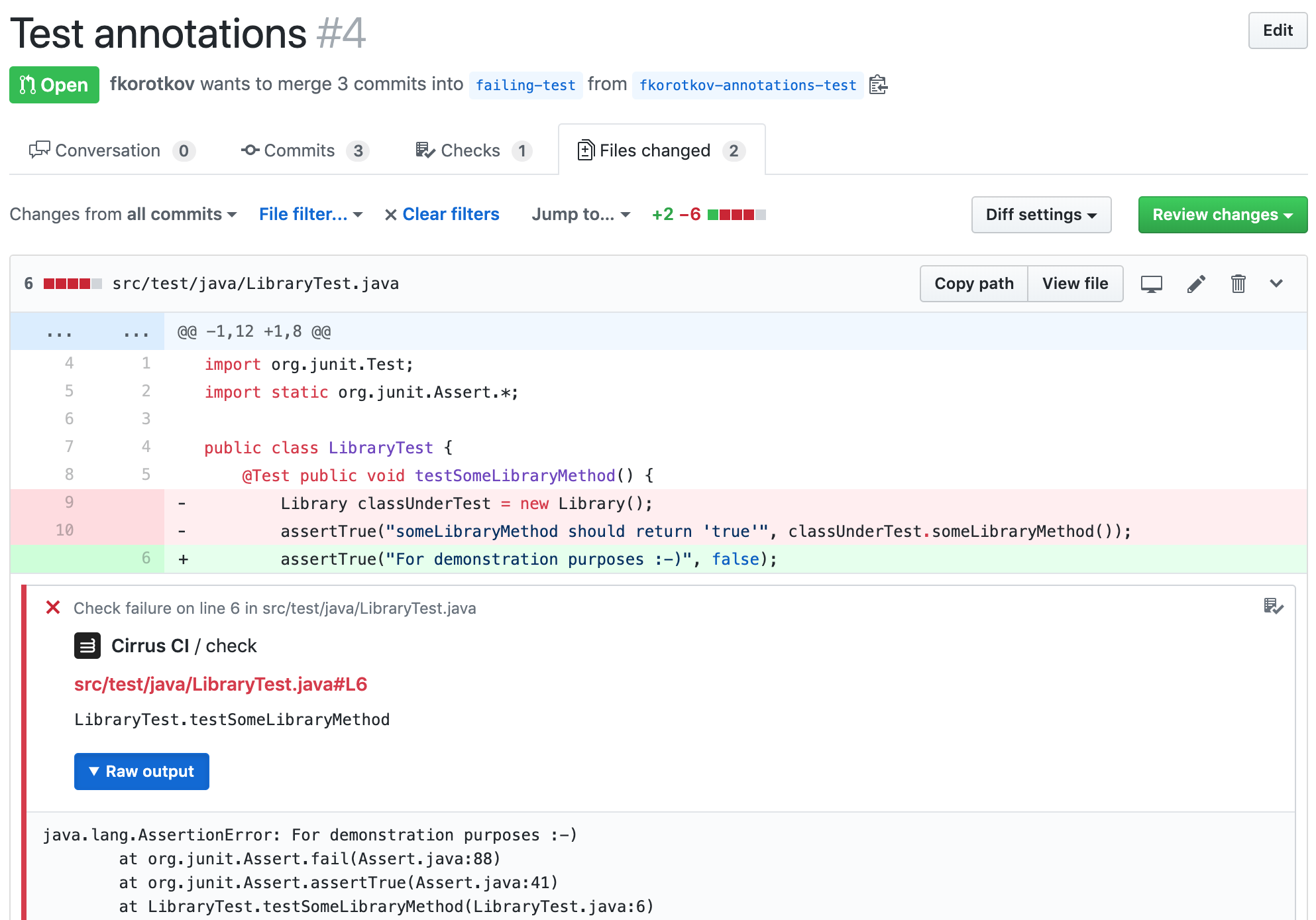
Task: Copy the branch name with the clipboard icon
Action: pyautogui.click(x=878, y=85)
